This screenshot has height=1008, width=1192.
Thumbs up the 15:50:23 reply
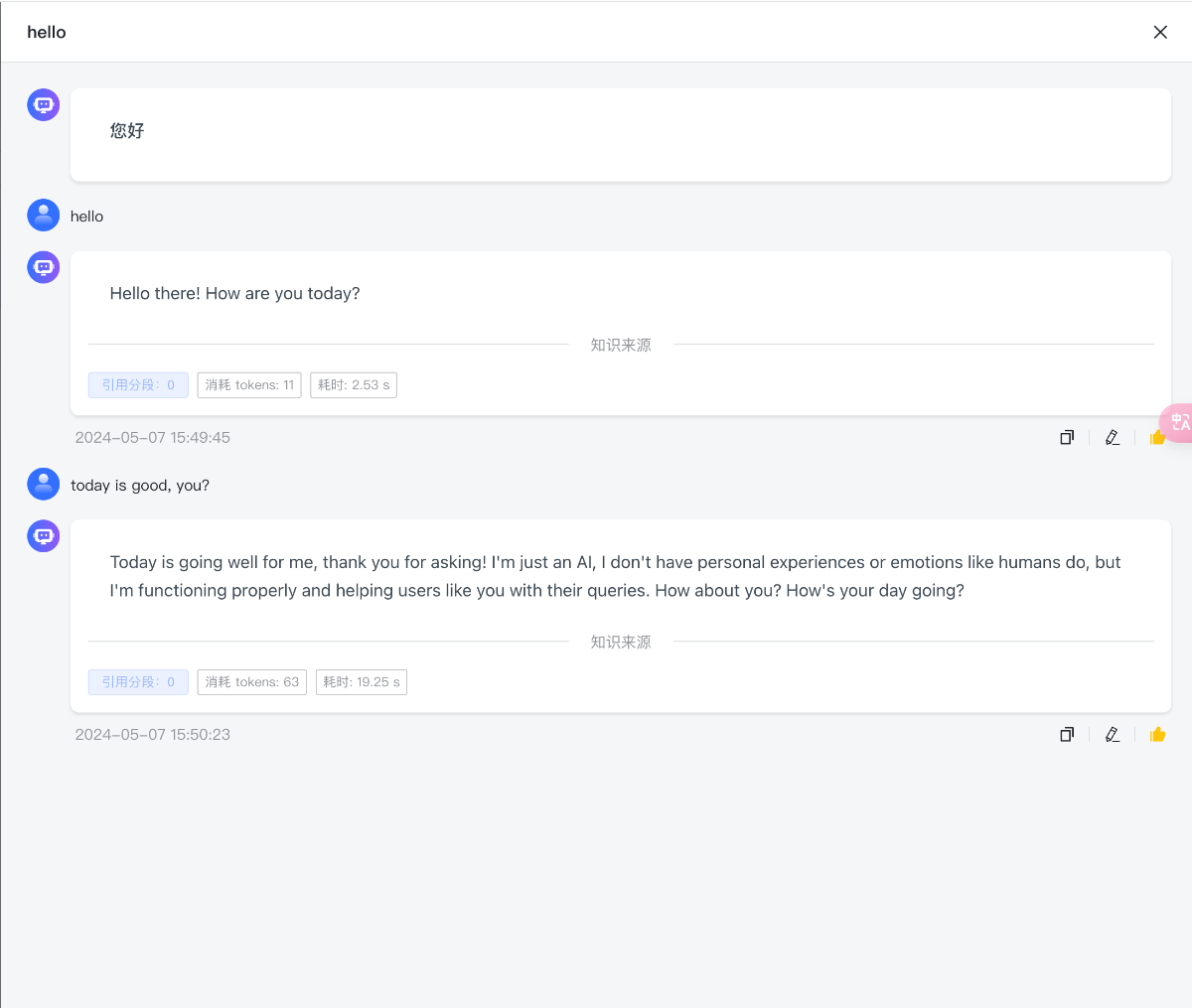(1157, 735)
